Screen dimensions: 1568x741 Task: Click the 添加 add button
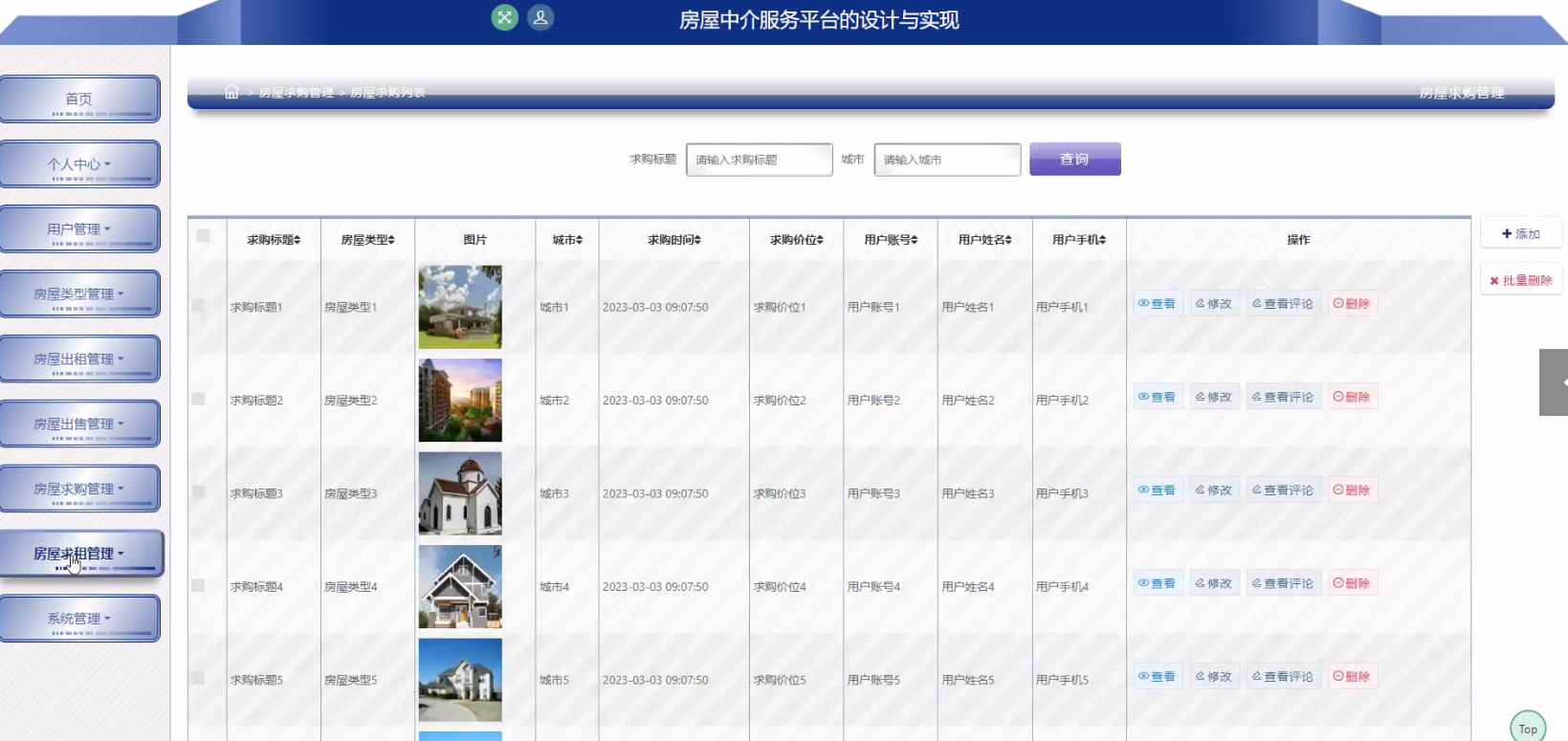[x=1521, y=233]
